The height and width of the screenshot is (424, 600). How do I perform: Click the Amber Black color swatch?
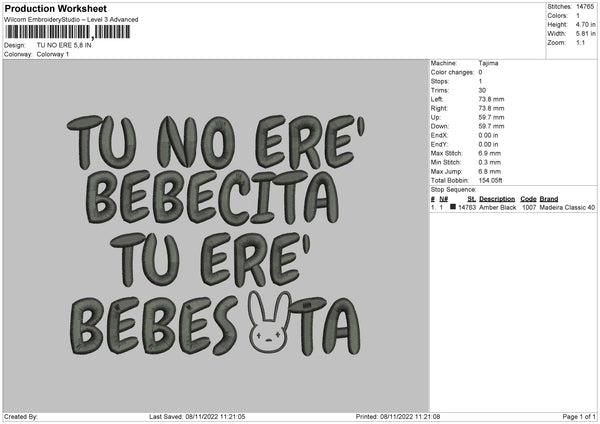click(x=453, y=207)
